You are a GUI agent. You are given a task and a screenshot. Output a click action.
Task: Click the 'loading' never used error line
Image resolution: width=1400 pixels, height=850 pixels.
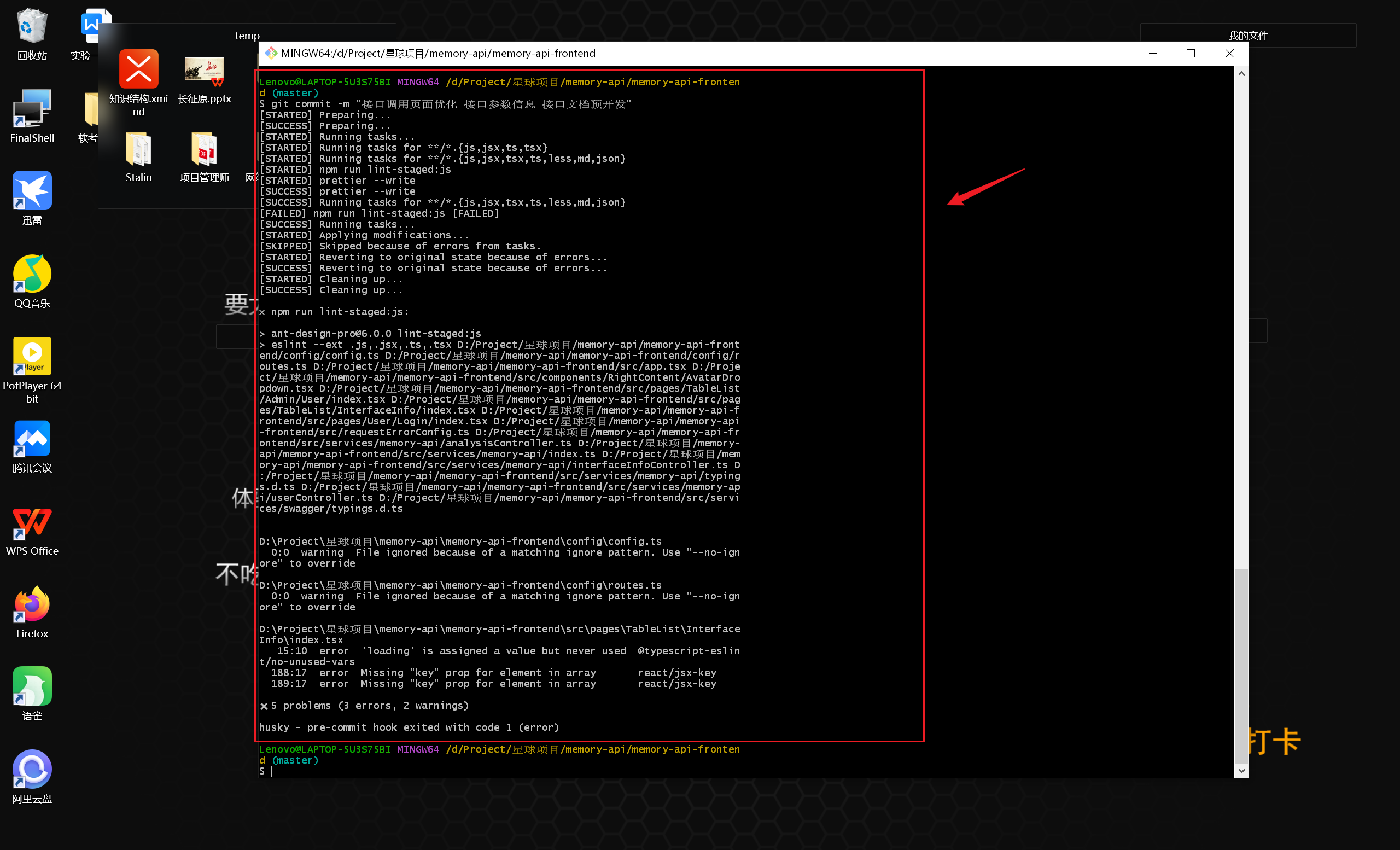click(x=499, y=656)
